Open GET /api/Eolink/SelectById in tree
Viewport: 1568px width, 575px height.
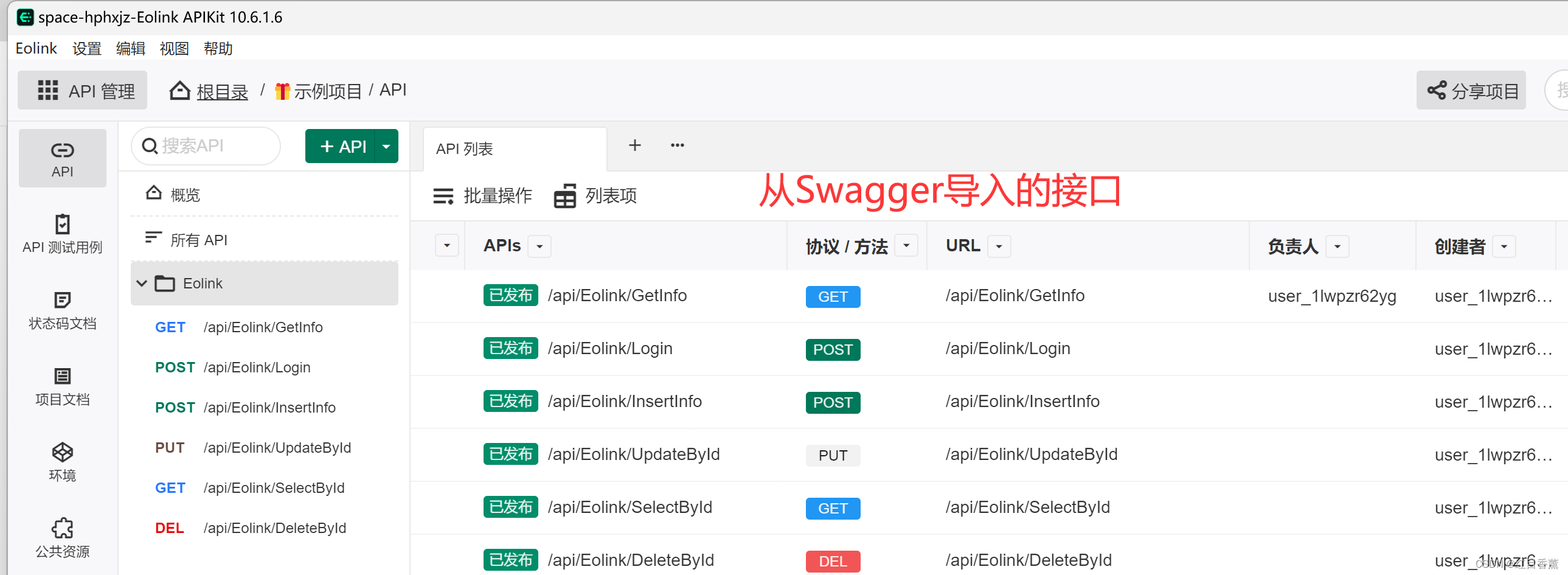click(x=264, y=488)
